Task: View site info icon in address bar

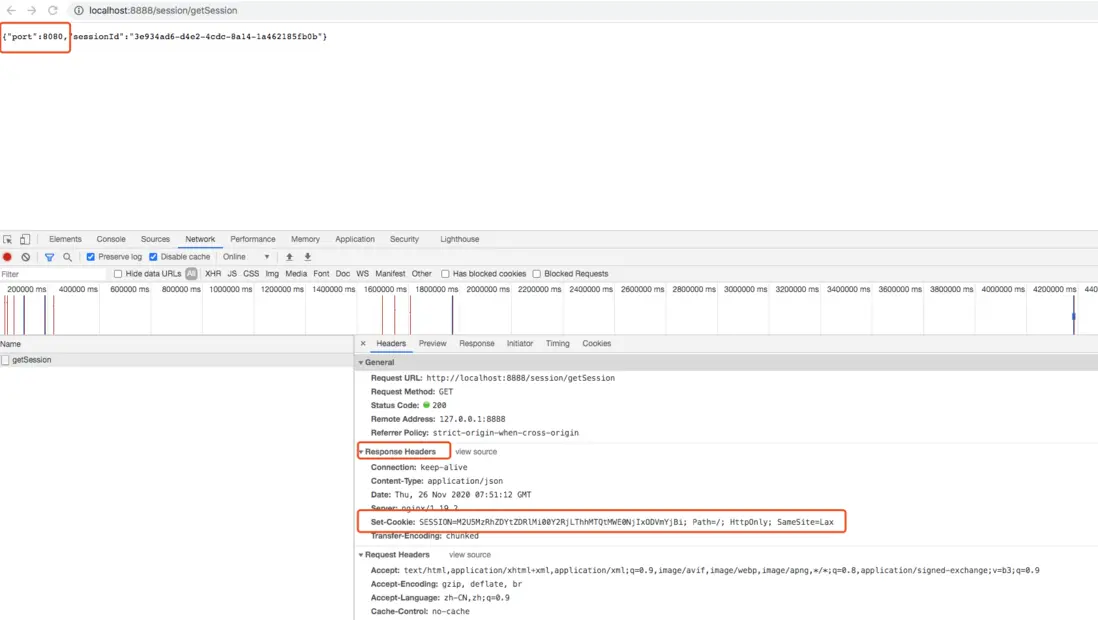Action: [x=78, y=11]
